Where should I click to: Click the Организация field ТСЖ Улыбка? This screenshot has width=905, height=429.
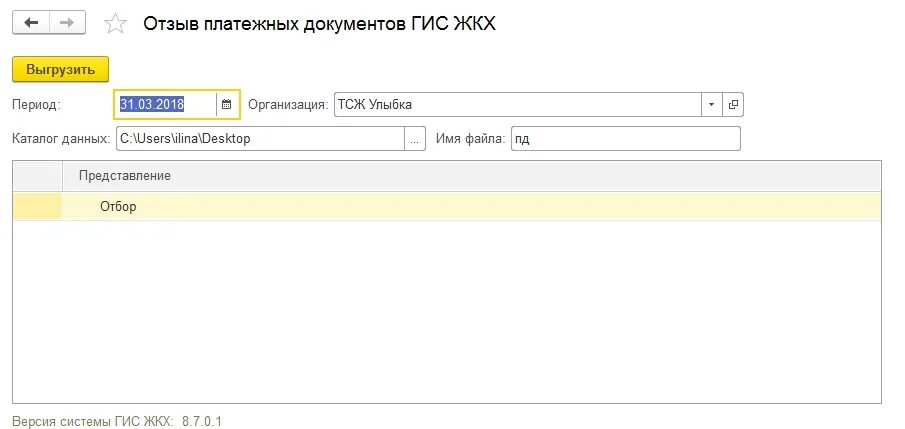click(518, 105)
